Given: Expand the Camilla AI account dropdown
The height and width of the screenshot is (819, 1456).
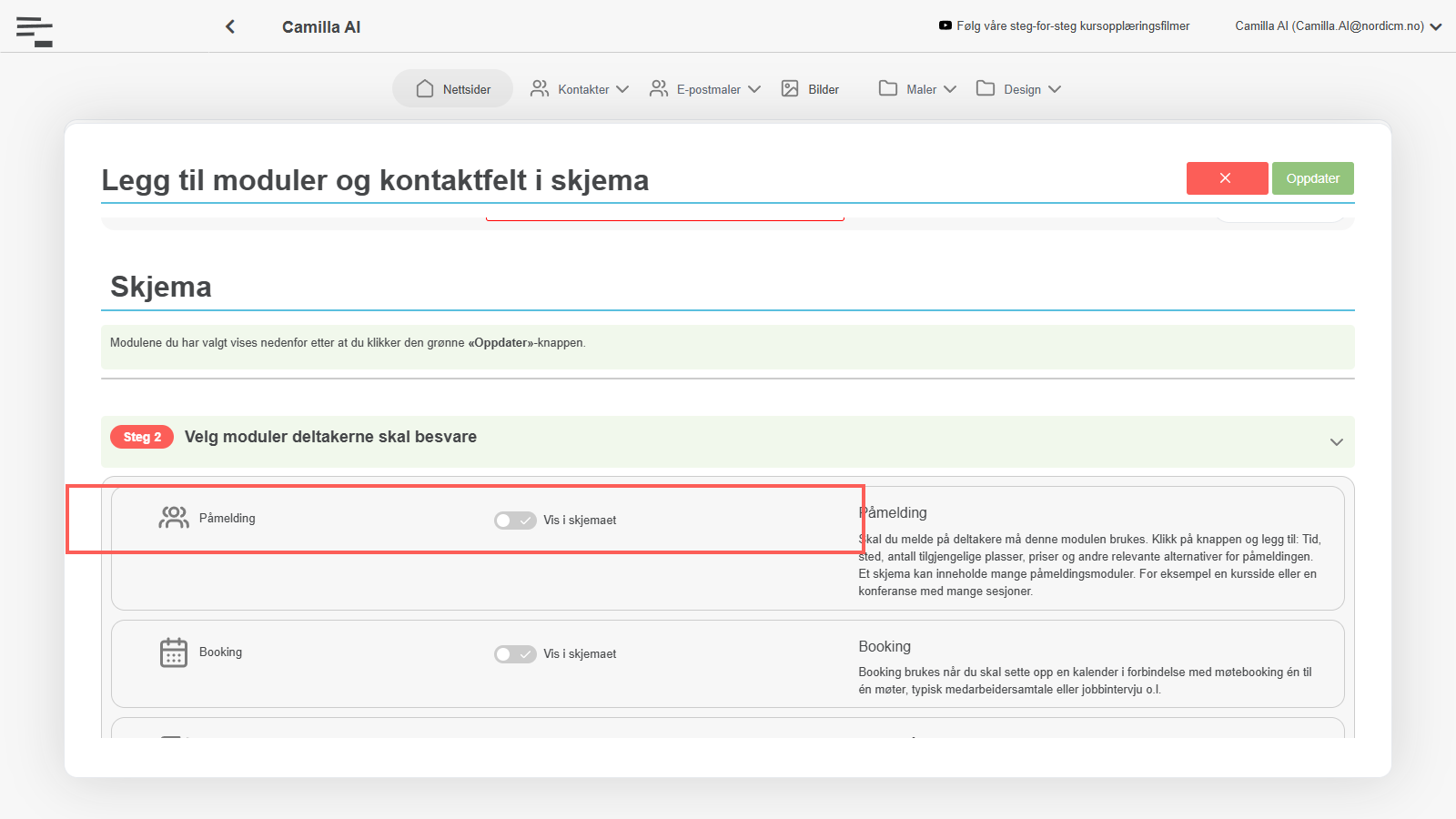Looking at the screenshot, I should [x=1338, y=26].
